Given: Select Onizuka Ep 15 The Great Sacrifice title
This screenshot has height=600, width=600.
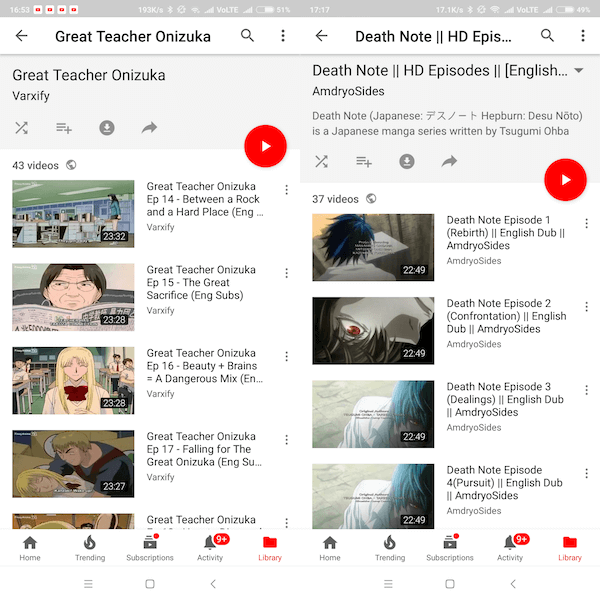Looking at the screenshot, I should pyautogui.click(x=201, y=282).
